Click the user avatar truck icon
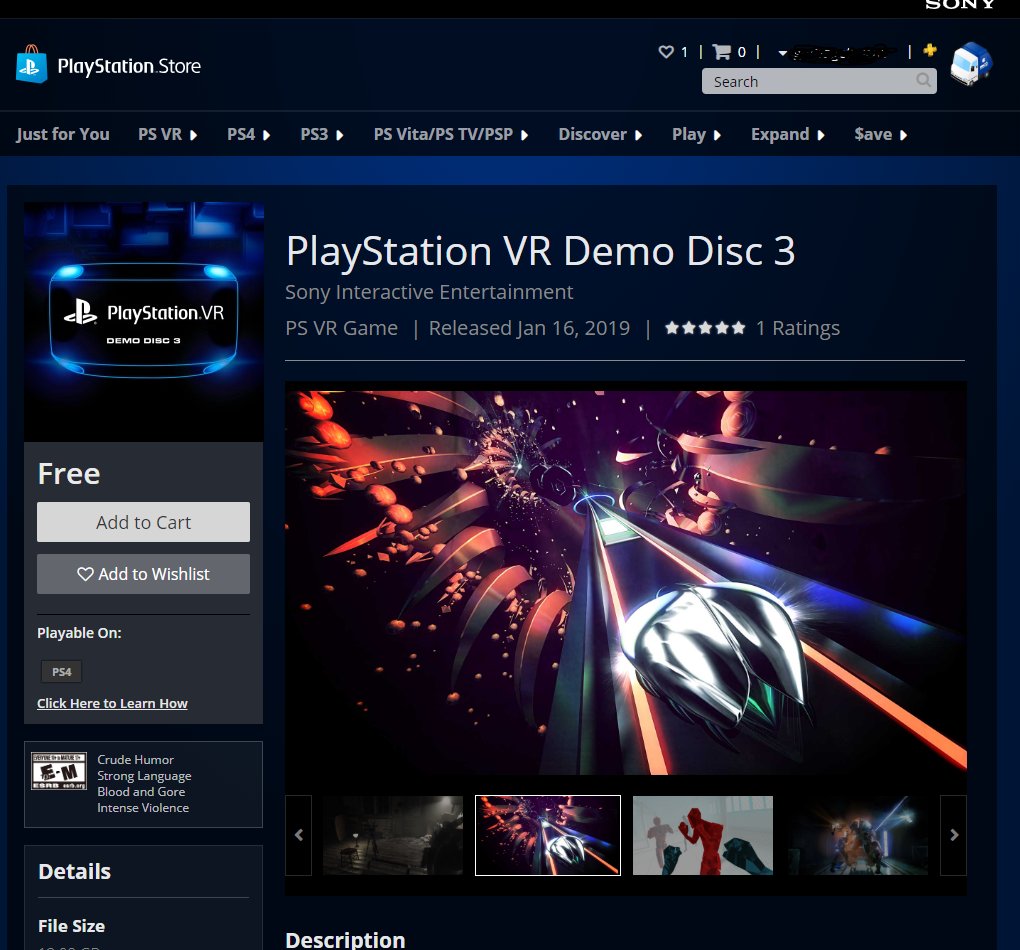This screenshot has width=1020, height=950. (x=971, y=64)
